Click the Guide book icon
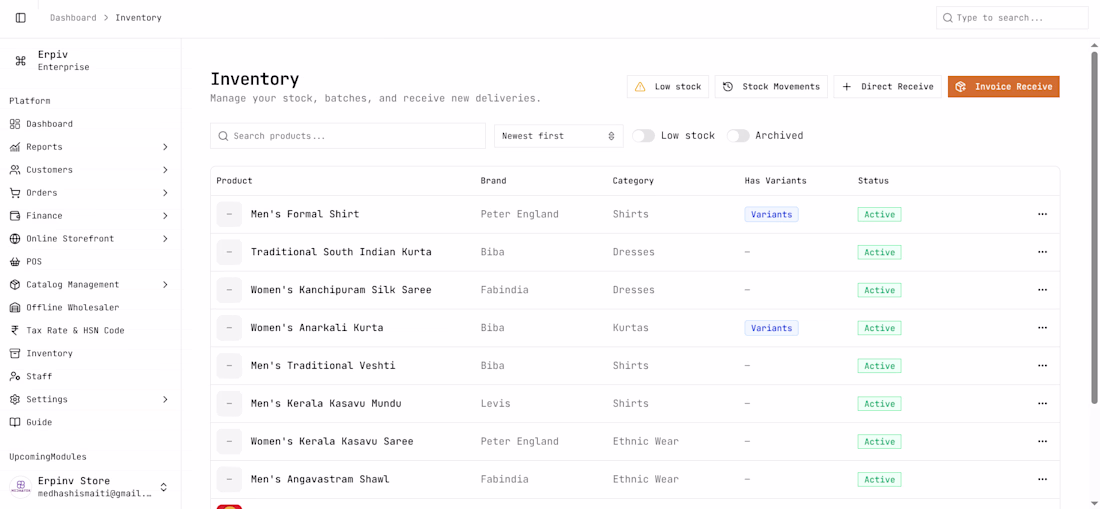 (x=15, y=423)
